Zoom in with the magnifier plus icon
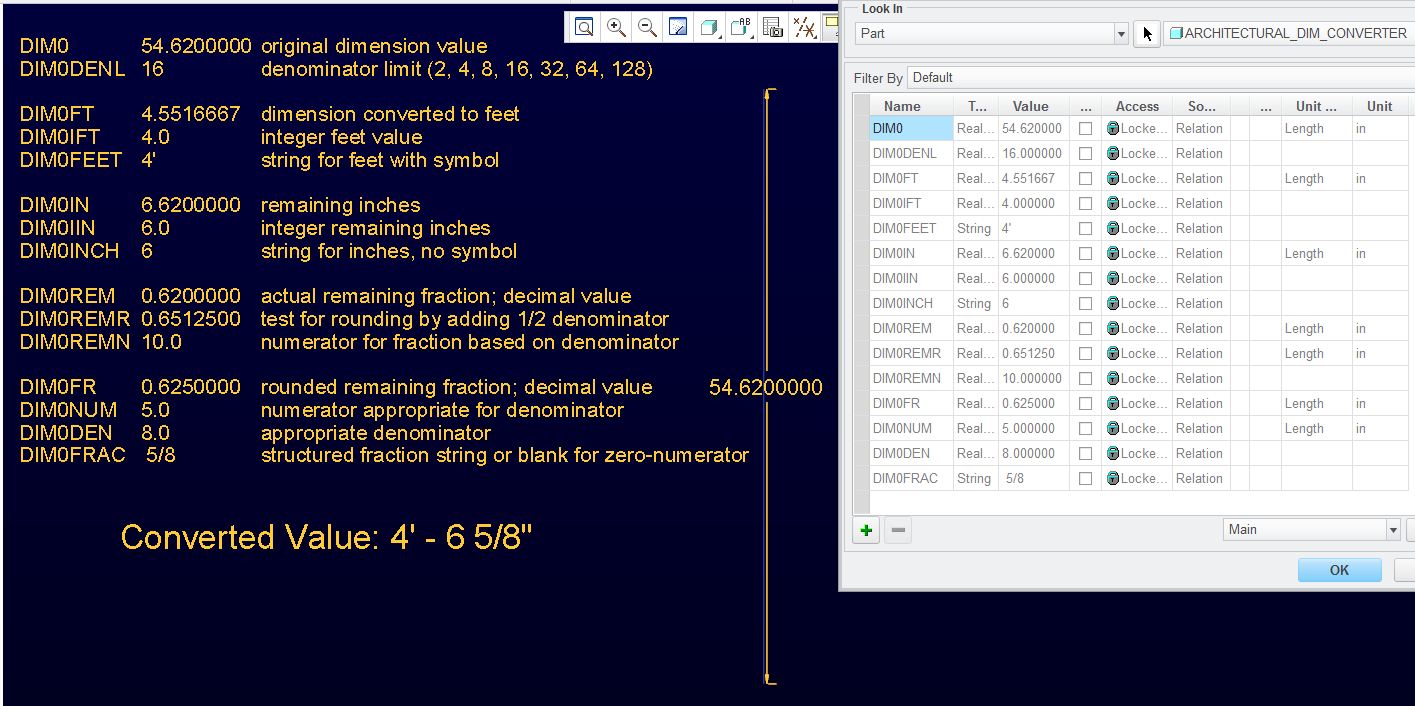The height and width of the screenshot is (706, 1415). [617, 28]
